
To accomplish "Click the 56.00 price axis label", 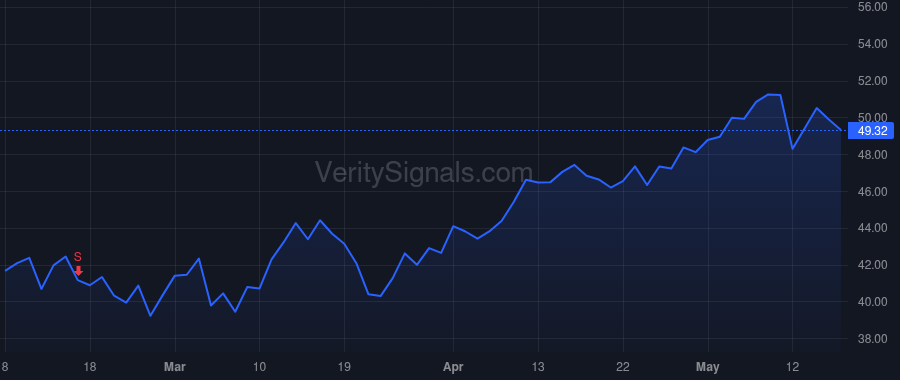I will [x=872, y=7].
